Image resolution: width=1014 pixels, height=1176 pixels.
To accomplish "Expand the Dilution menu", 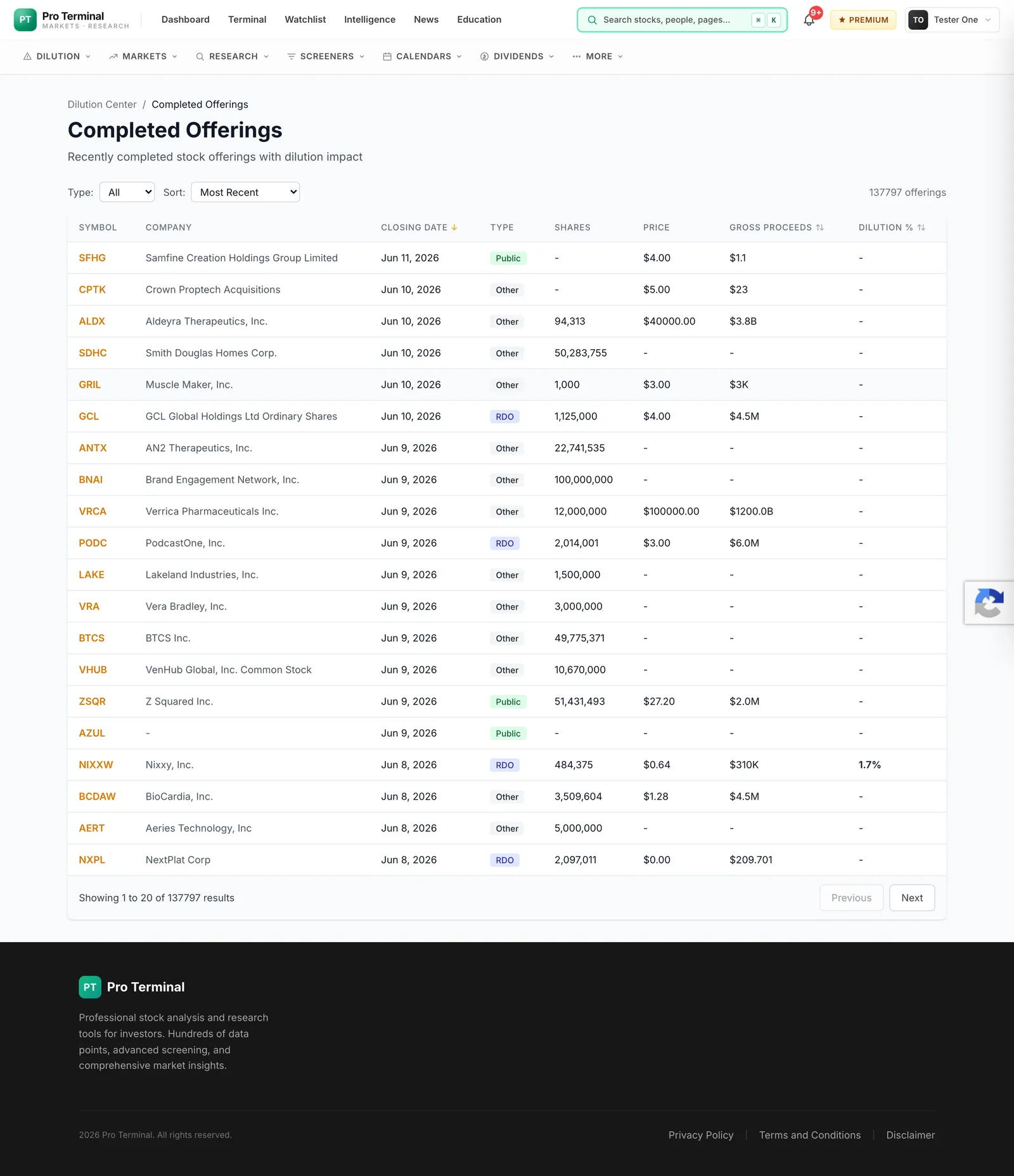I will [57, 56].
